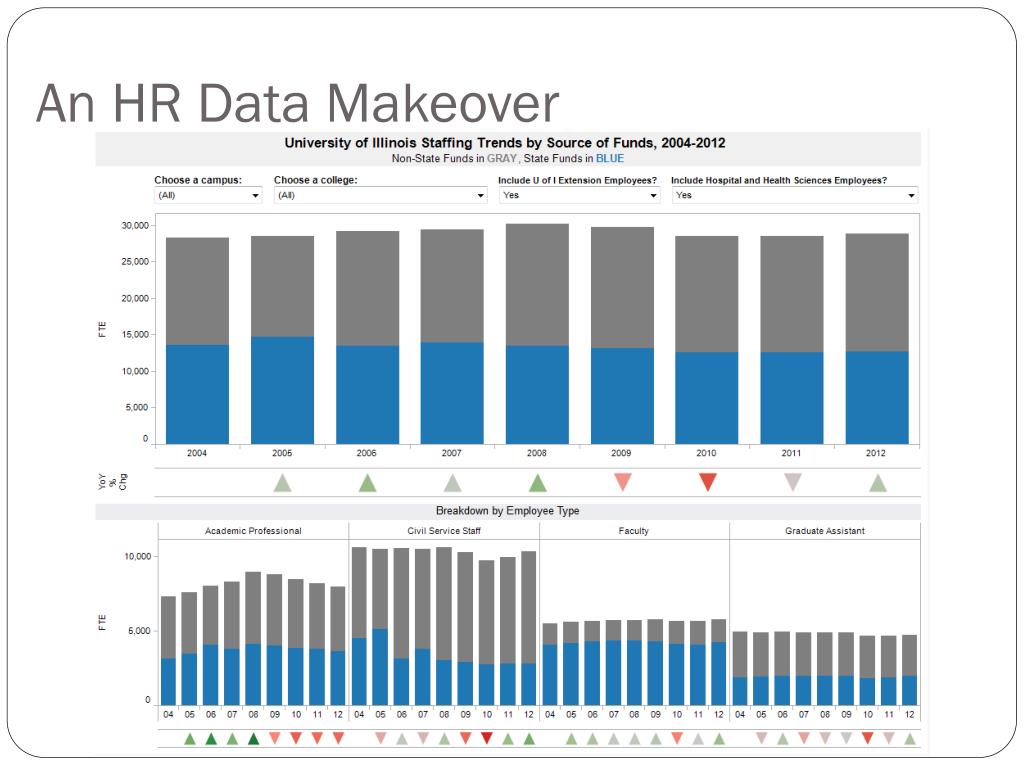Click Civil Service Staff 12 green up triangle
1024x768 pixels.
point(529,739)
